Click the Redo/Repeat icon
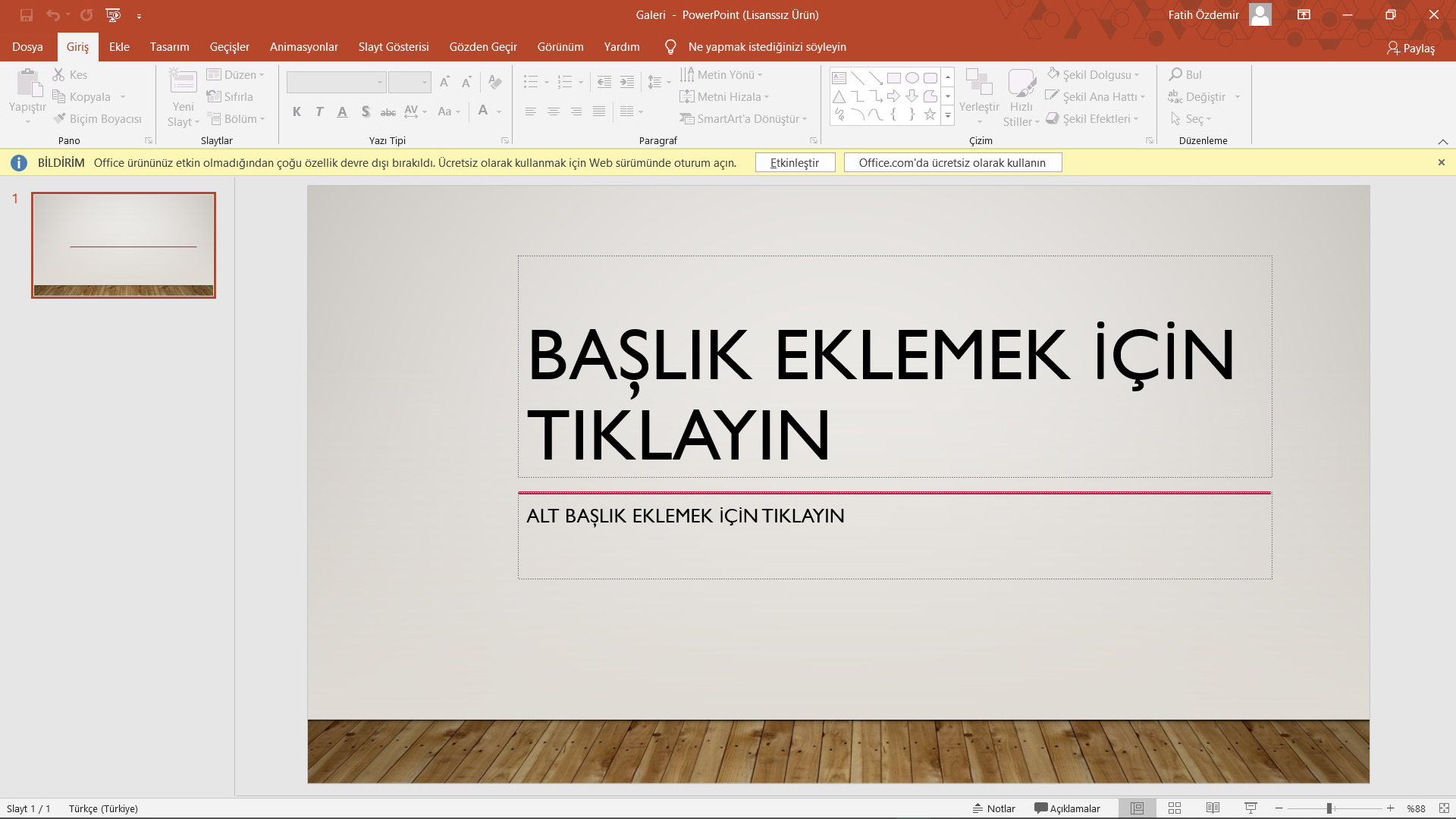 (86, 15)
